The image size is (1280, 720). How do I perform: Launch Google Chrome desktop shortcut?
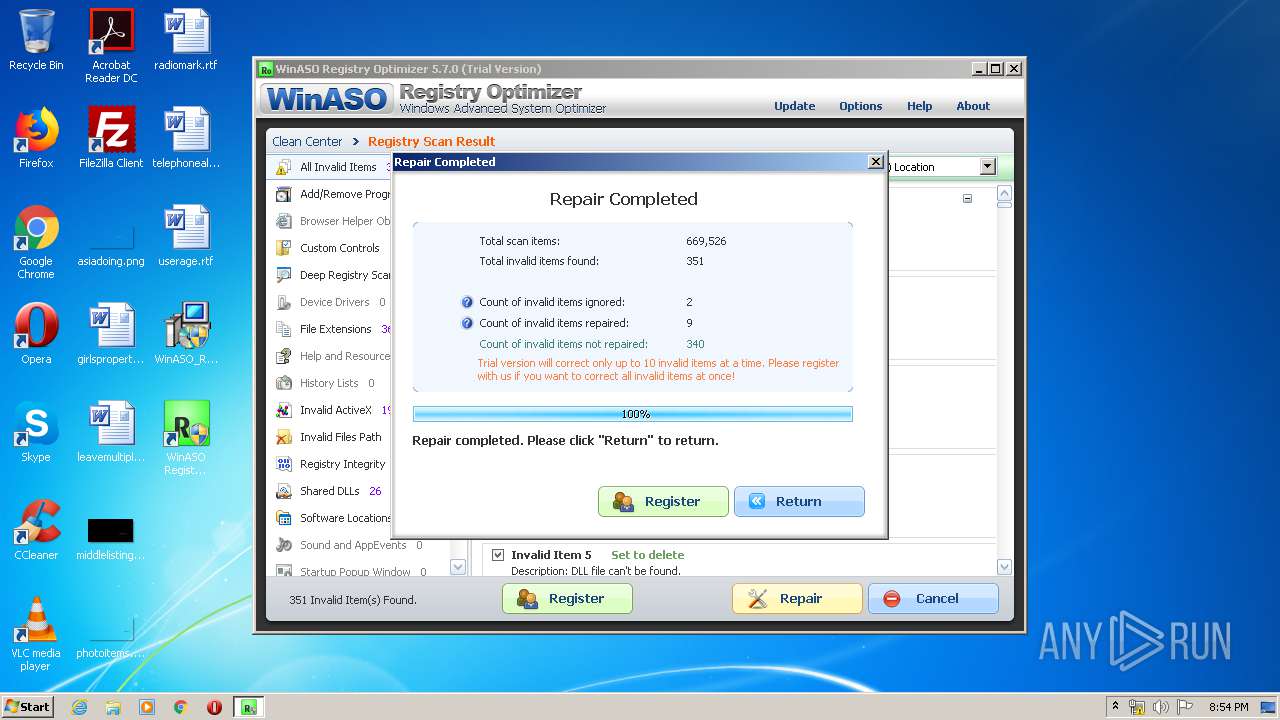point(36,242)
